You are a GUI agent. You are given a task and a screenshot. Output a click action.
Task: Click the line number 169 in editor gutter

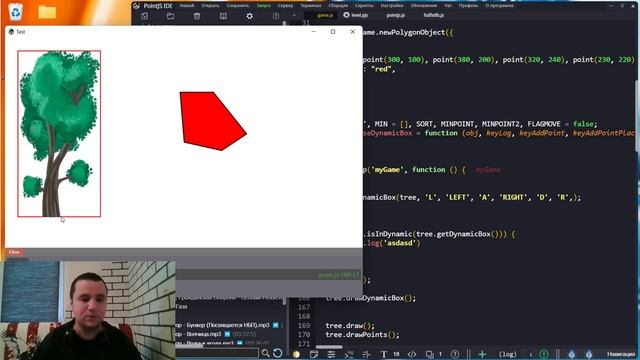click(x=304, y=326)
